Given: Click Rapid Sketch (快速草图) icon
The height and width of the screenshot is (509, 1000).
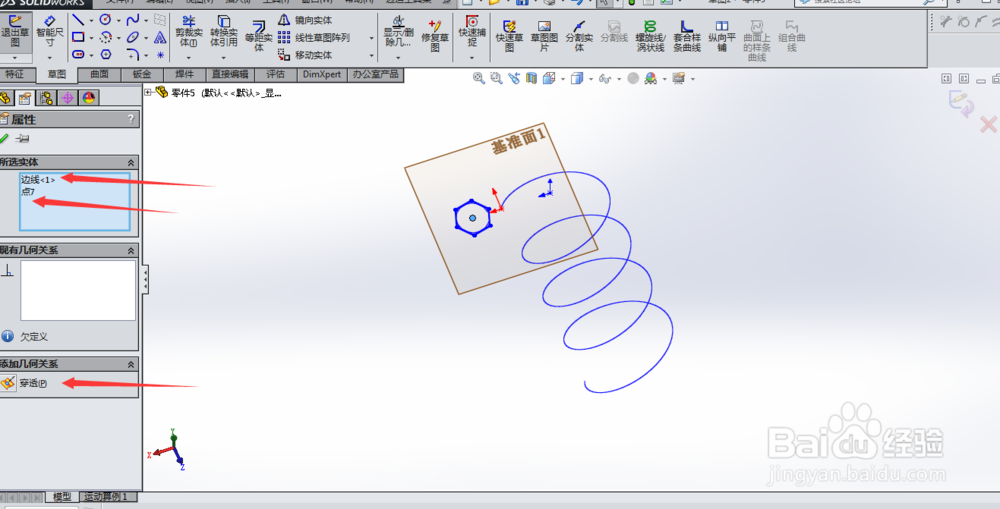Looking at the screenshot, I should pyautogui.click(x=509, y=26).
